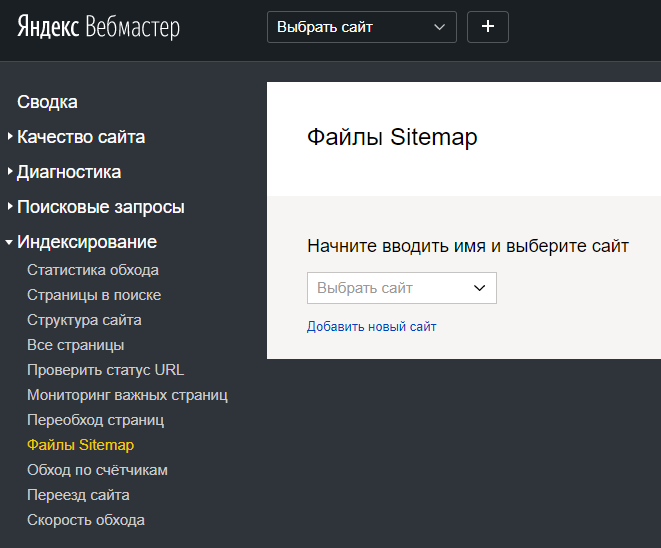Select the highlighted Файлы Sitemap item
Screen dimensions: 661x548
81,445
